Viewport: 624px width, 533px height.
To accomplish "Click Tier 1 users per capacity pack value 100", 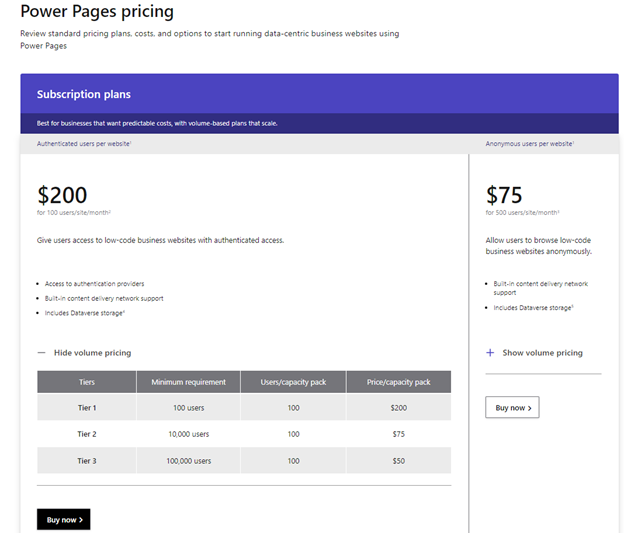I will (293, 408).
